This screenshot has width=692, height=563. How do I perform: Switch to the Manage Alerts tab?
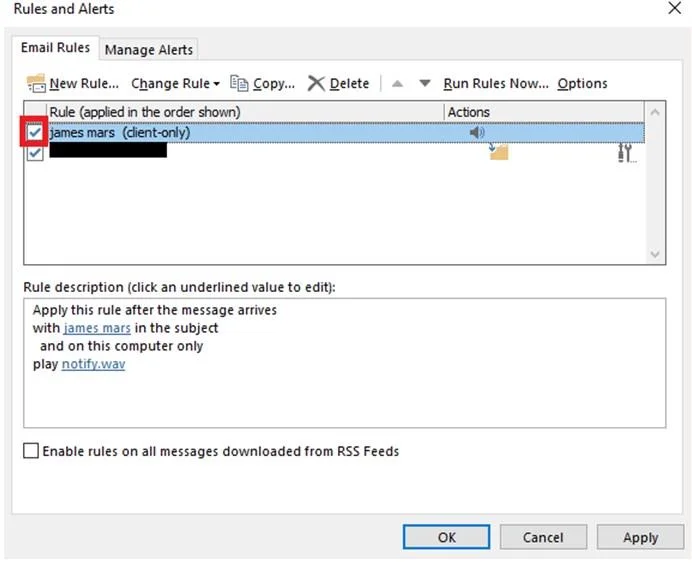click(x=149, y=49)
